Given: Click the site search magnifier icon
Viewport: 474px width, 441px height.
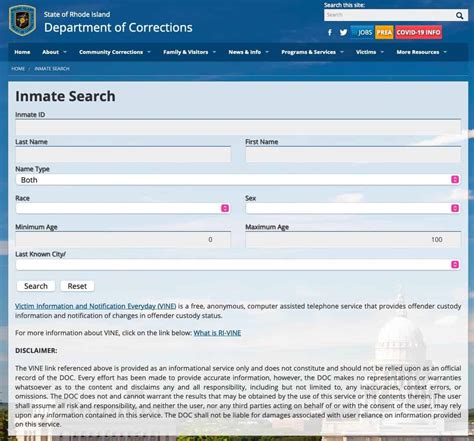Looking at the screenshot, I should [460, 15].
